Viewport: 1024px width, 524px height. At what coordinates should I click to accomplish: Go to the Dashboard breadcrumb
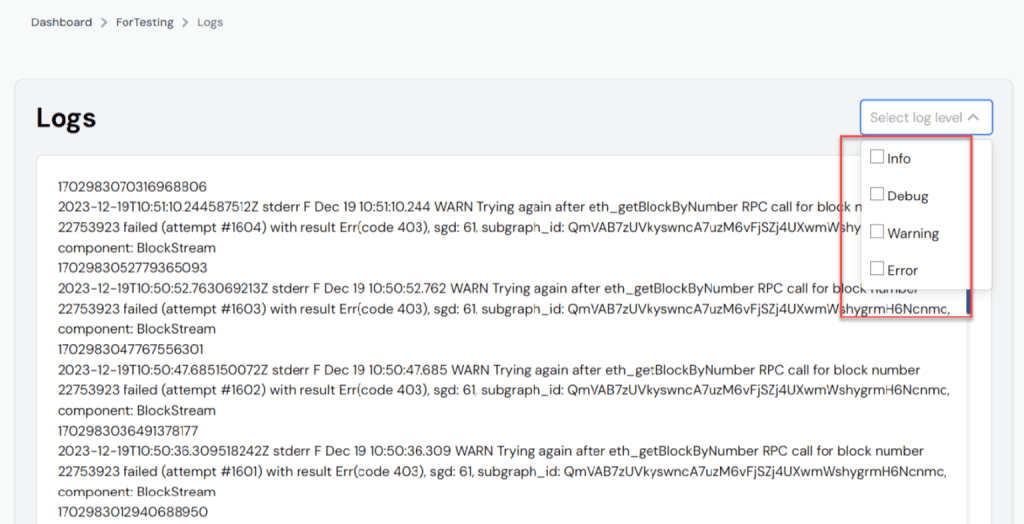tap(61, 23)
